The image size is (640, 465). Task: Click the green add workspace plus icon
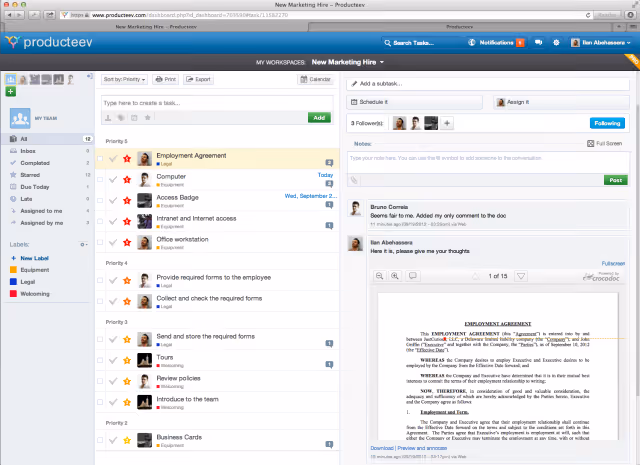pyautogui.click(x=11, y=91)
